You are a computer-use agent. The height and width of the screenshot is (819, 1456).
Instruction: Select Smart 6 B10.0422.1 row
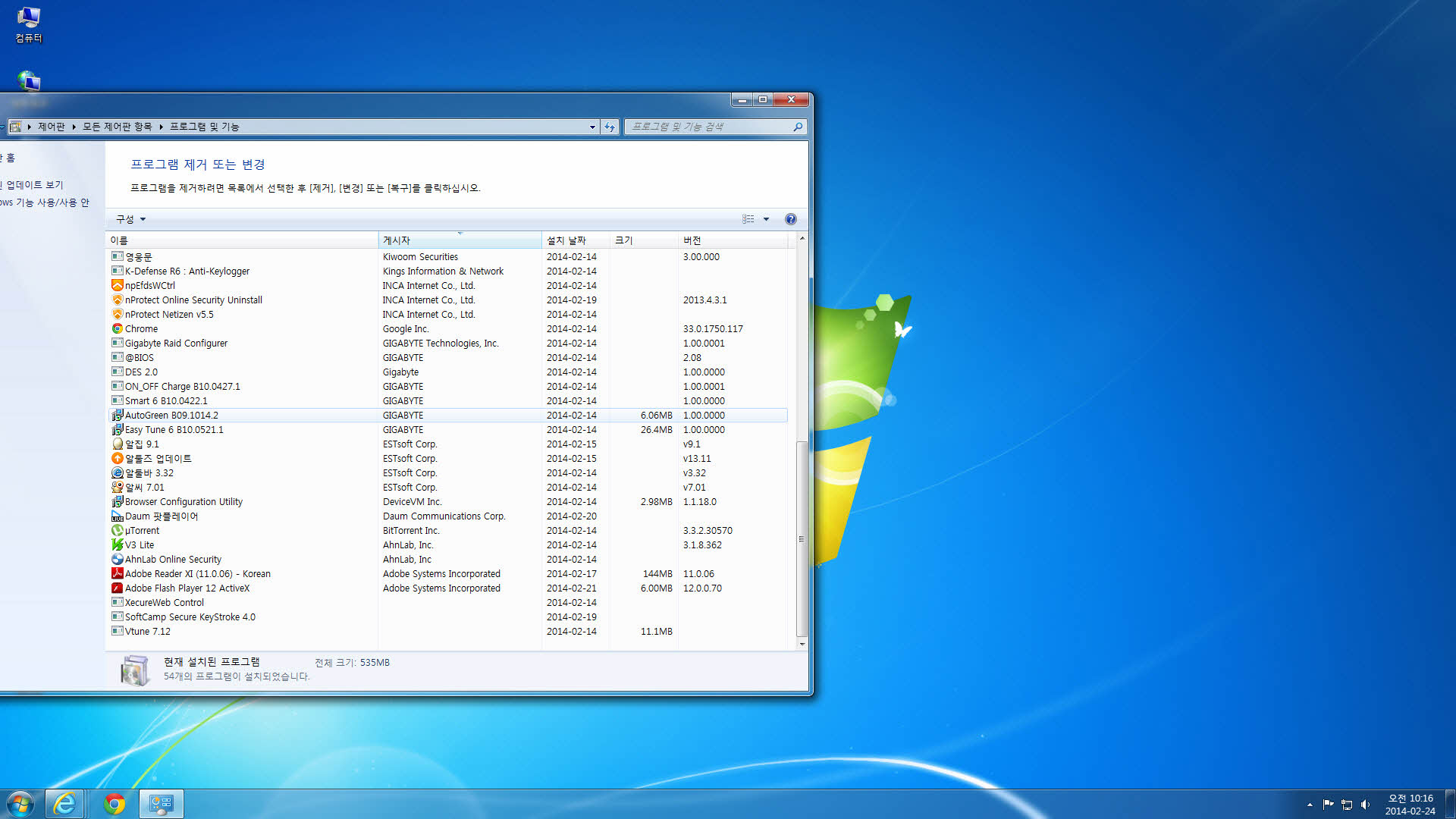point(448,400)
